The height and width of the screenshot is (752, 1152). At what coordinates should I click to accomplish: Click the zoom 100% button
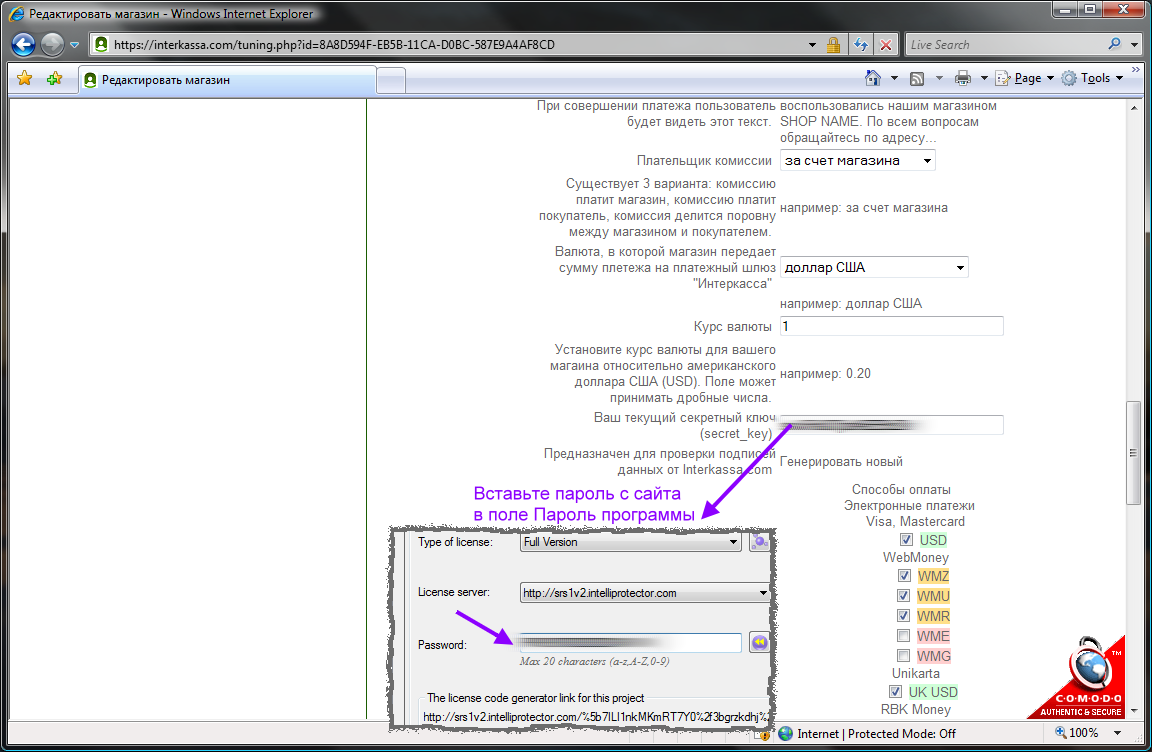[x=1076, y=733]
